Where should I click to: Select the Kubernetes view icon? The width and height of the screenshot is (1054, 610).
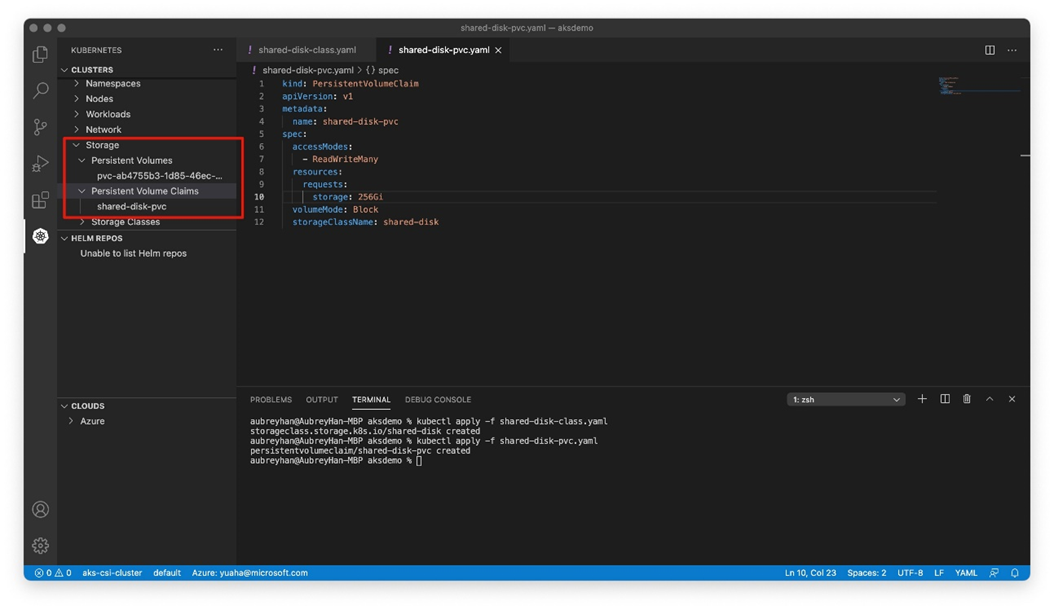(x=40, y=236)
